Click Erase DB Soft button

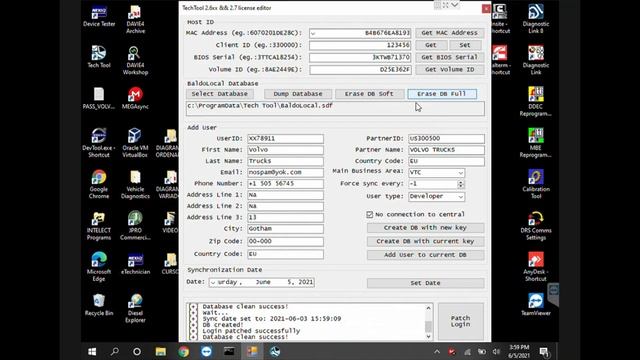click(x=369, y=94)
